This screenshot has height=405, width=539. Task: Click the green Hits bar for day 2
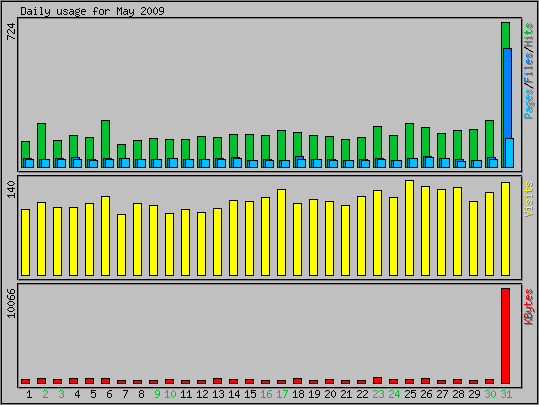coord(42,141)
